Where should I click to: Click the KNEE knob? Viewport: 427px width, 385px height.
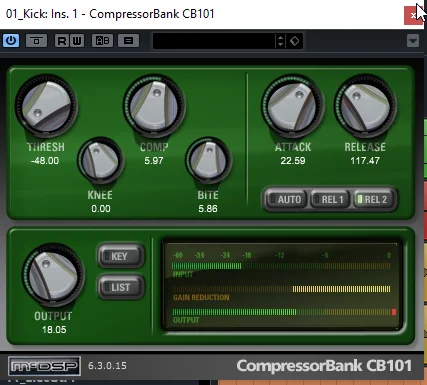[100, 160]
